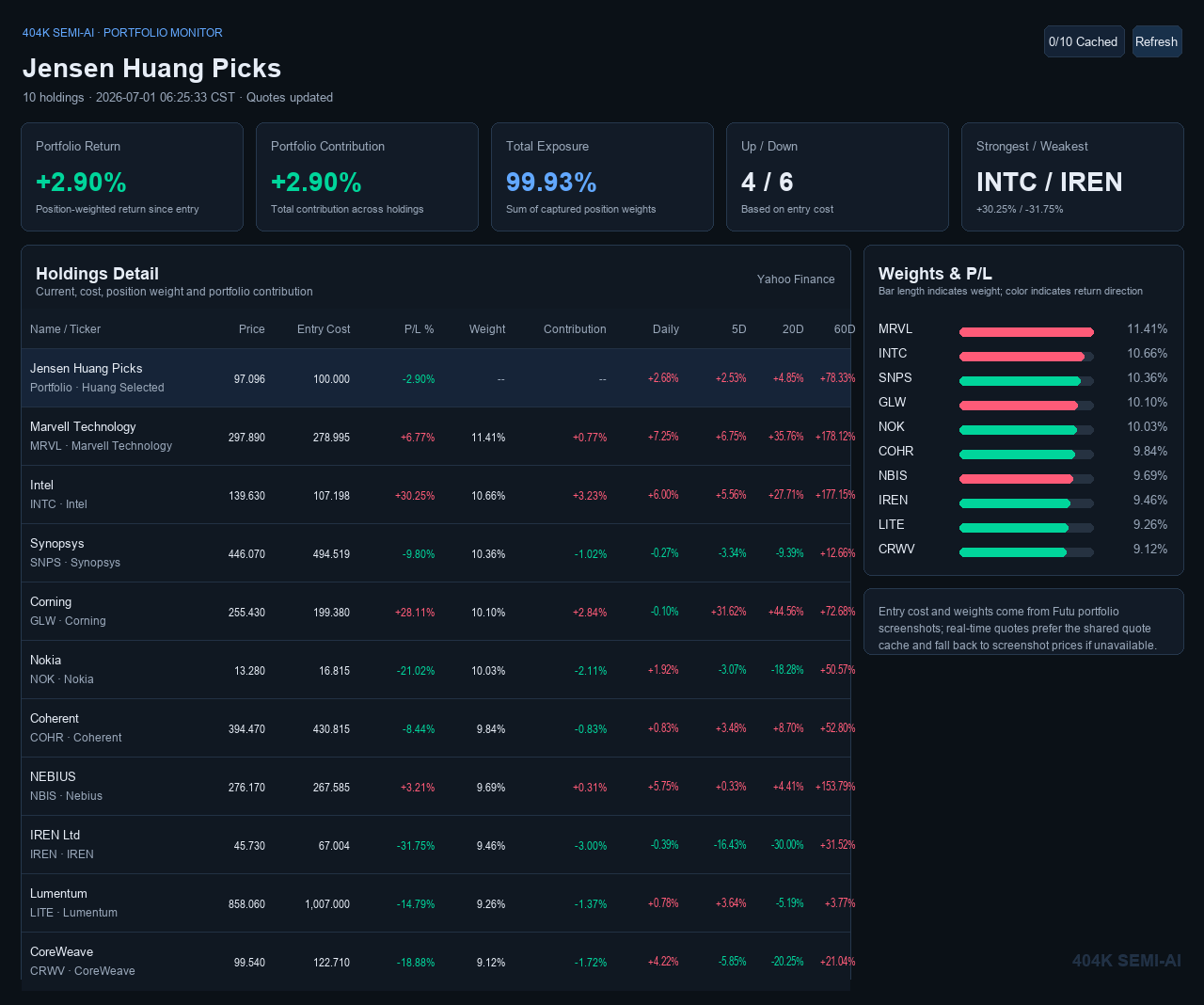Click the Contribution column header
1204x1005 pixels.
point(575,329)
